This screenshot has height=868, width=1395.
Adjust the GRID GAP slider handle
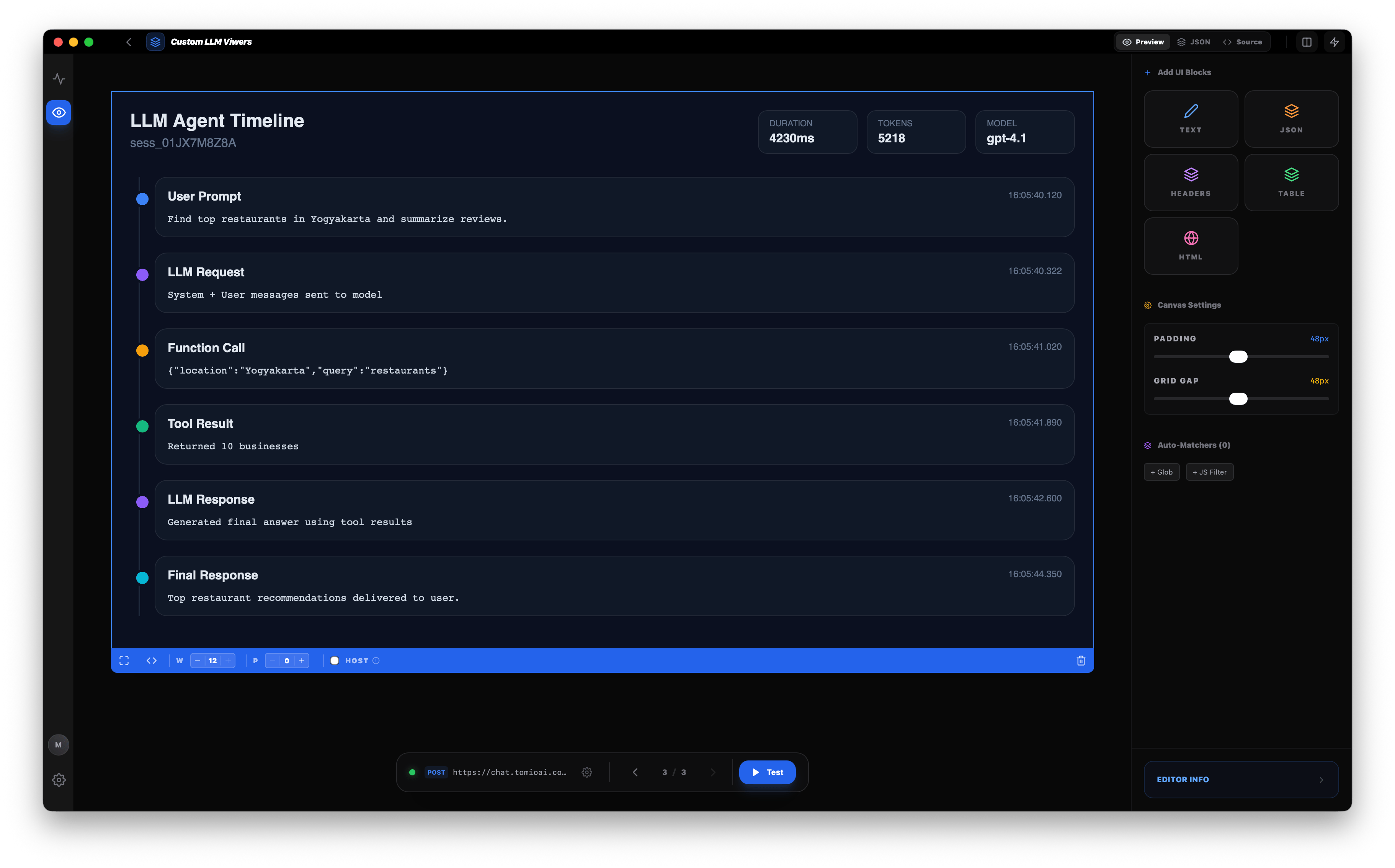click(x=1238, y=398)
